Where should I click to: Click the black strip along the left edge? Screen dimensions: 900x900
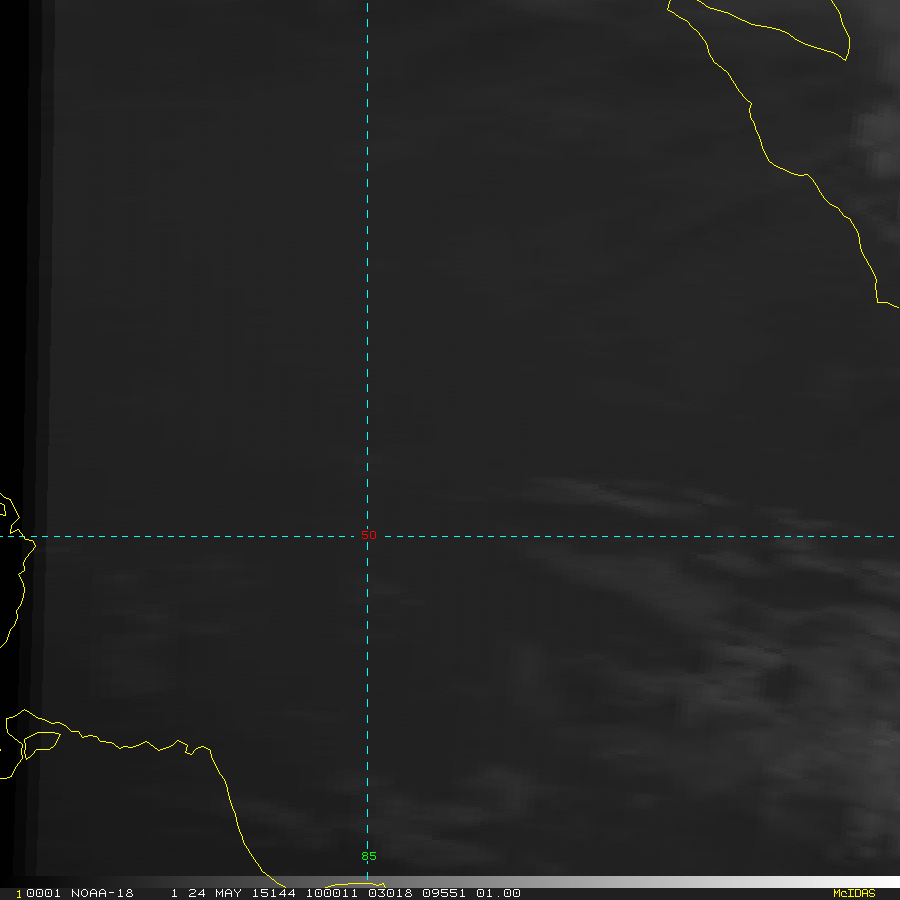[12, 300]
